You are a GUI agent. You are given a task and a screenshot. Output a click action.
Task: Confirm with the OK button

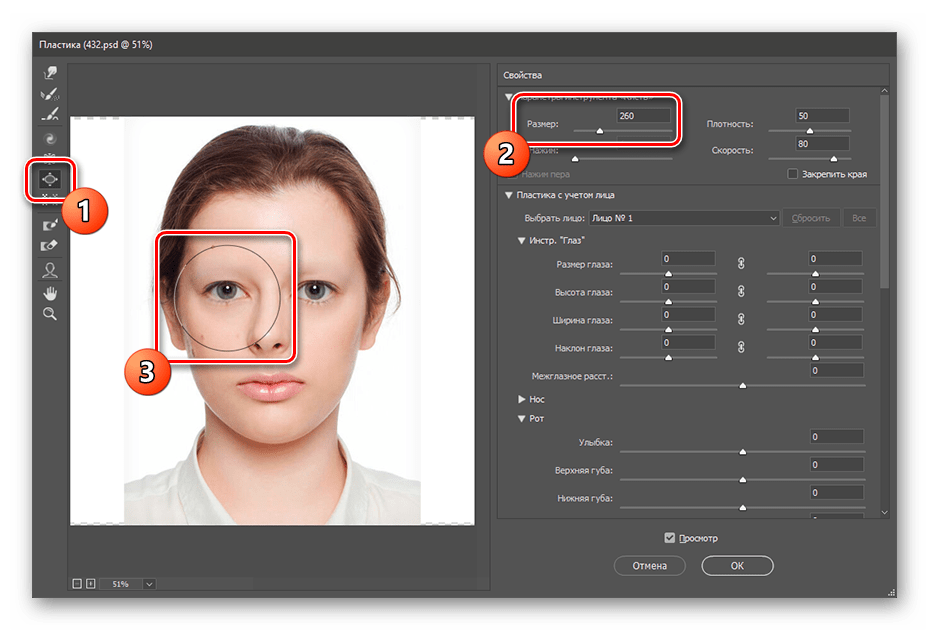(x=737, y=565)
